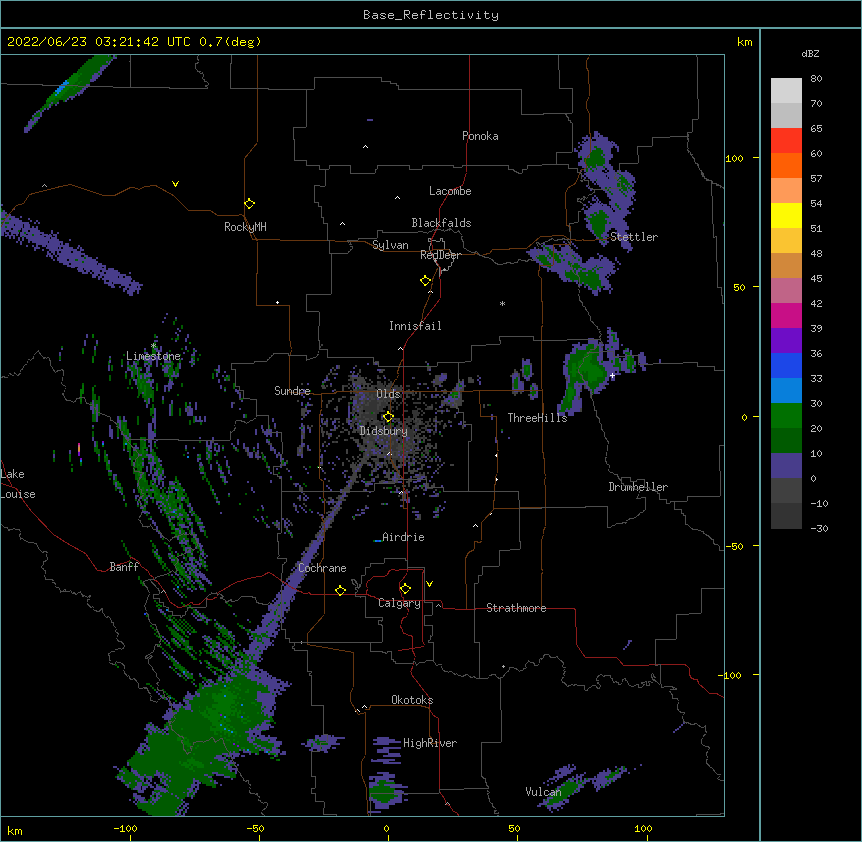
Task: Click the Innisfail town label
Action: [415, 326]
